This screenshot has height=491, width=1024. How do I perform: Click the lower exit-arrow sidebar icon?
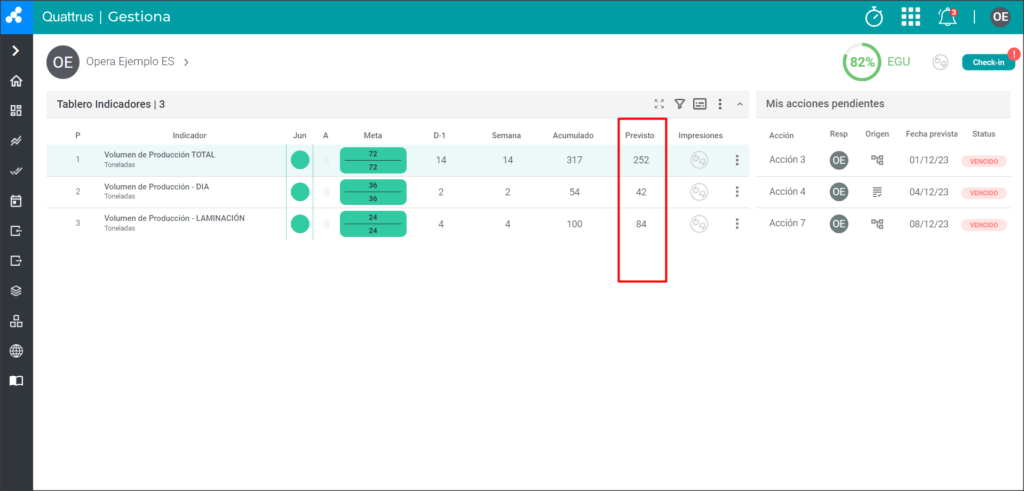point(16,261)
